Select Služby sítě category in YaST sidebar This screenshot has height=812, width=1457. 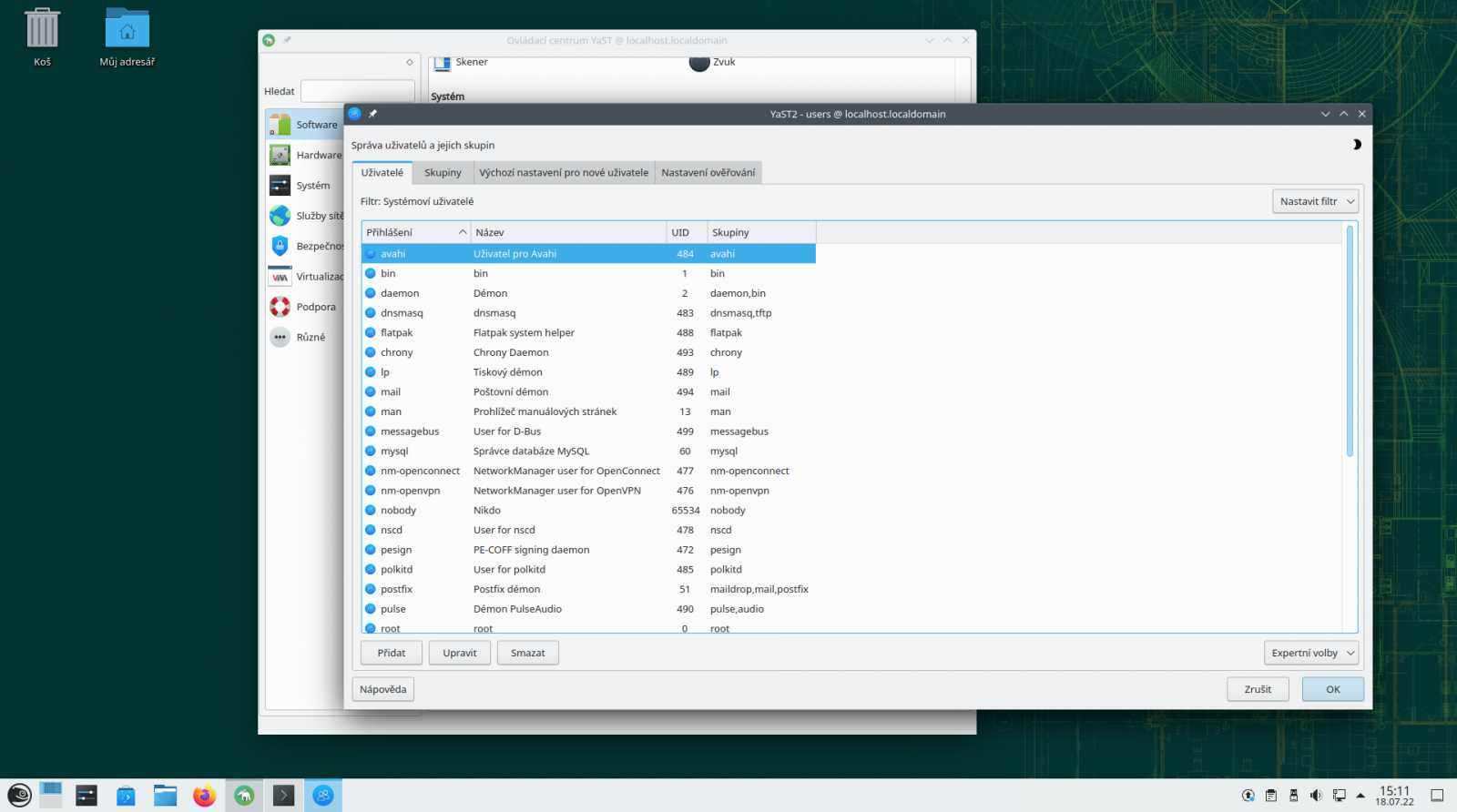[x=305, y=216]
